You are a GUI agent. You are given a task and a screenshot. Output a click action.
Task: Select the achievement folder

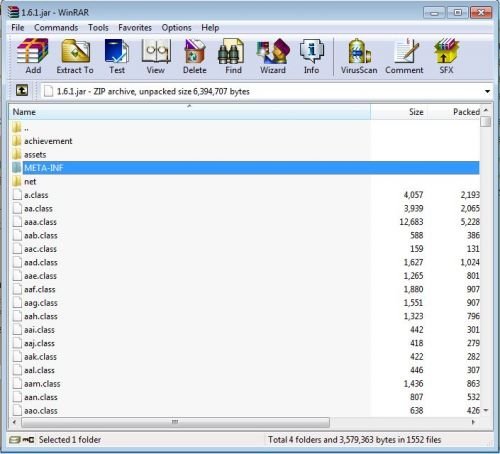[48, 141]
